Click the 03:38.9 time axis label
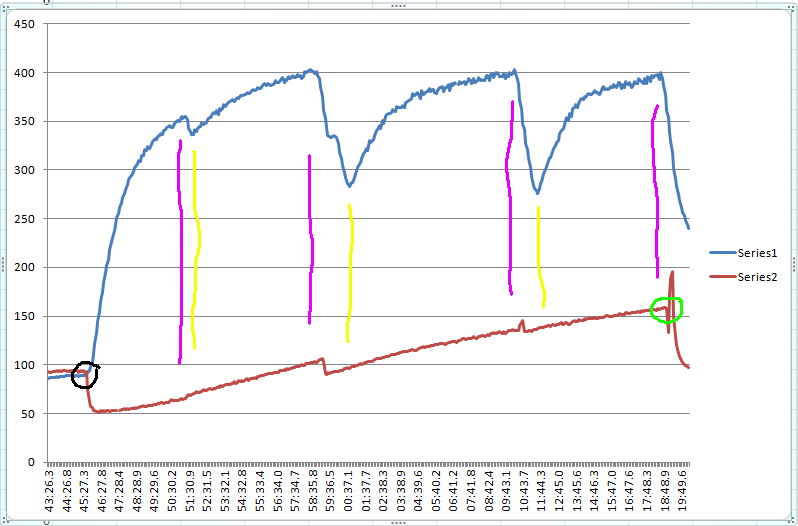 click(x=401, y=490)
